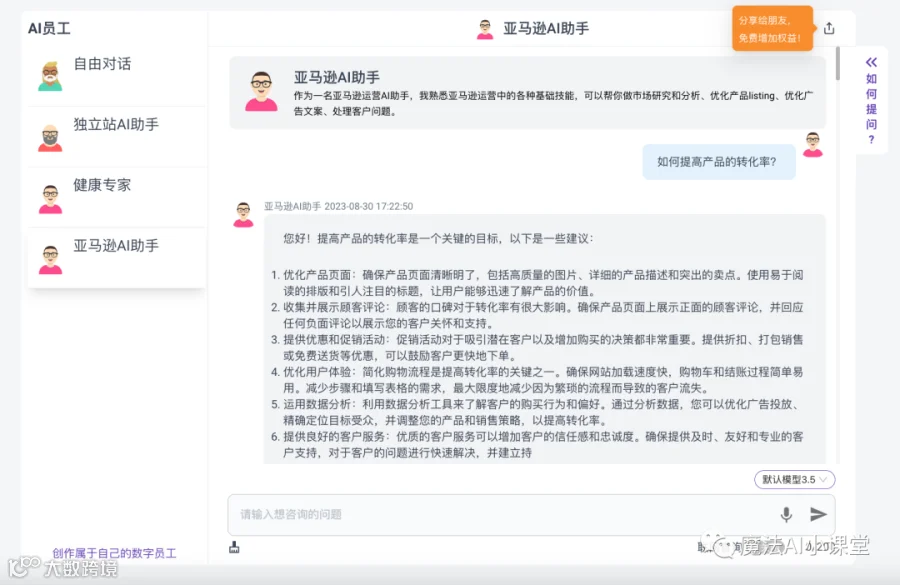Open the 默认模型3.5 model dropdown
This screenshot has width=900, height=585.
click(x=794, y=479)
